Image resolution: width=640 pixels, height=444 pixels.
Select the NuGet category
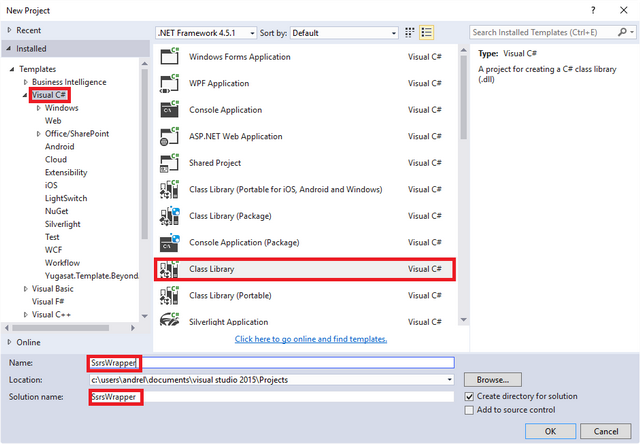[x=56, y=211]
